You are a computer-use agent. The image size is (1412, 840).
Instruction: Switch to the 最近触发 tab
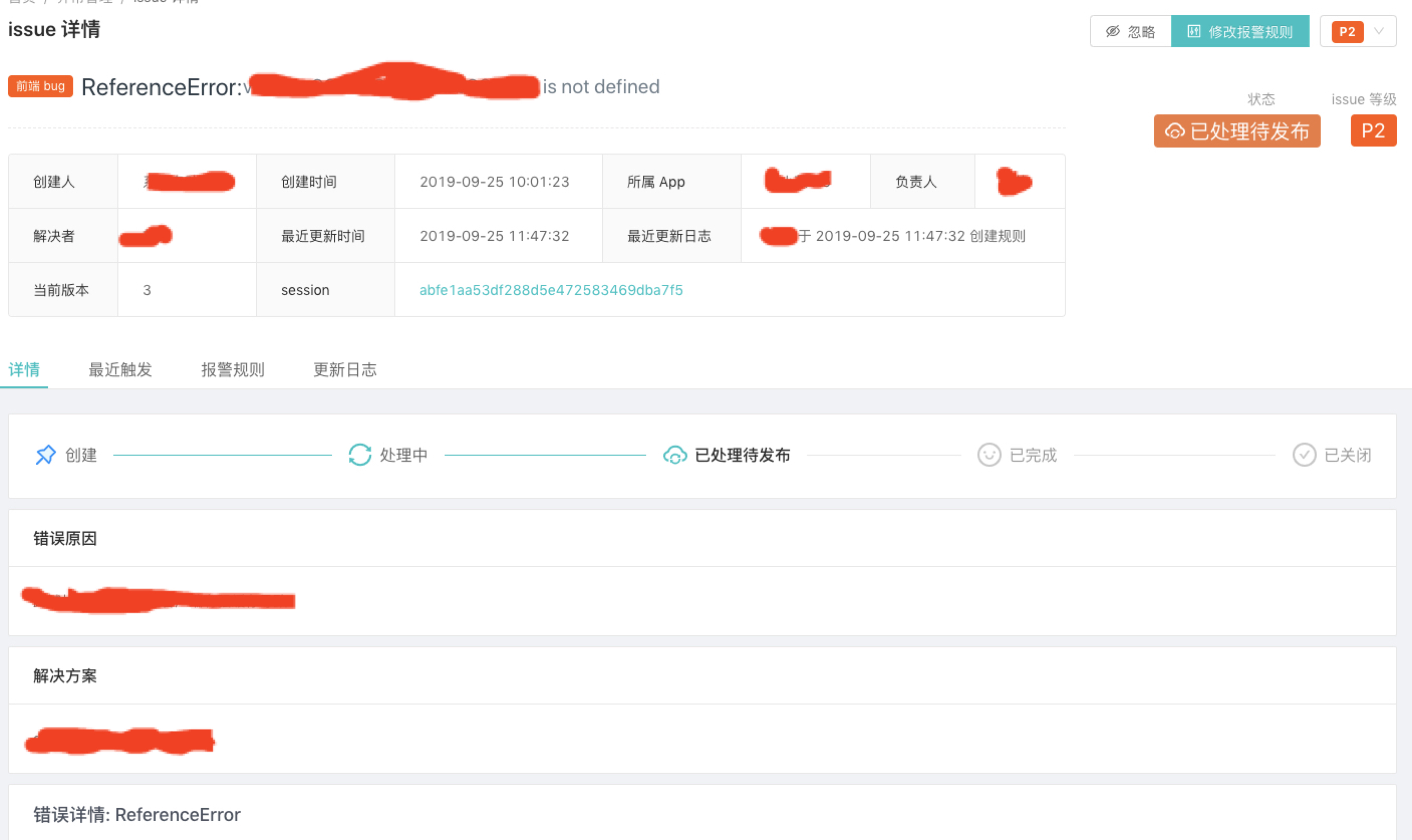(x=120, y=370)
